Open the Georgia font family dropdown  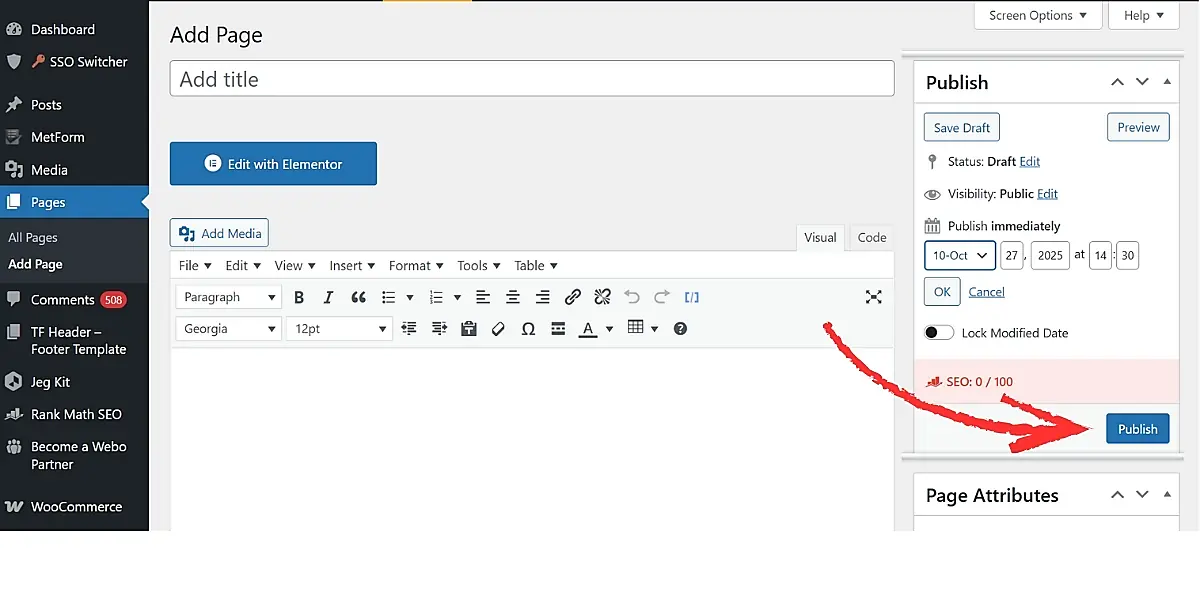pyautogui.click(x=229, y=329)
